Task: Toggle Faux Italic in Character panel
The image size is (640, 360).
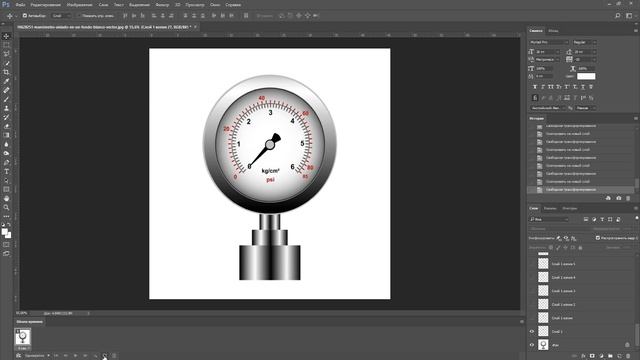Action: tap(543, 87)
